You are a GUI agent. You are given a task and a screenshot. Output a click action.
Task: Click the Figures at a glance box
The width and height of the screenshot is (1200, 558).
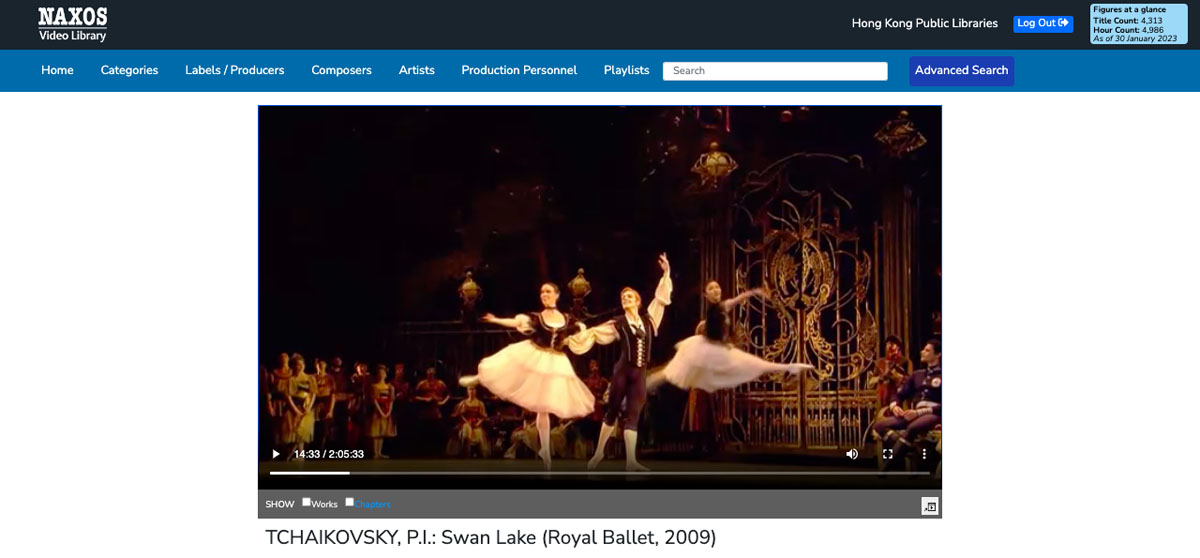pos(1138,24)
